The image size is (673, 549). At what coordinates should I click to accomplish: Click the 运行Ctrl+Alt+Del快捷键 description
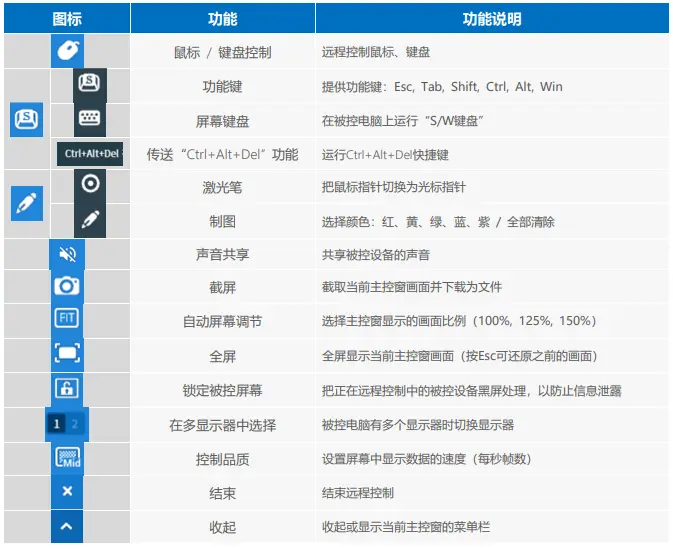click(385, 155)
